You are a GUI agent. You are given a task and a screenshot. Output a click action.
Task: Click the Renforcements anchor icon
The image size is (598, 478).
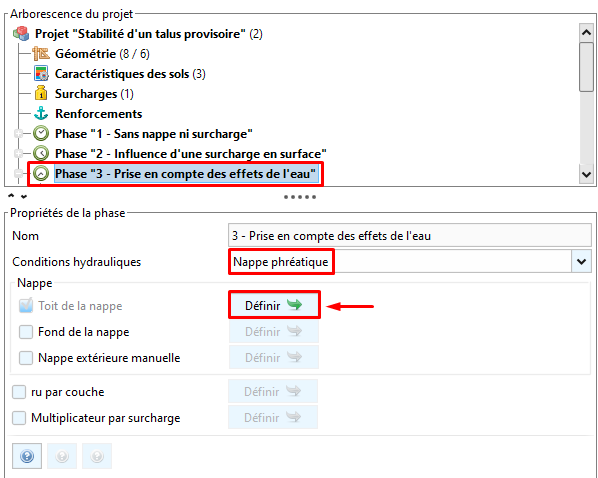(x=41, y=113)
